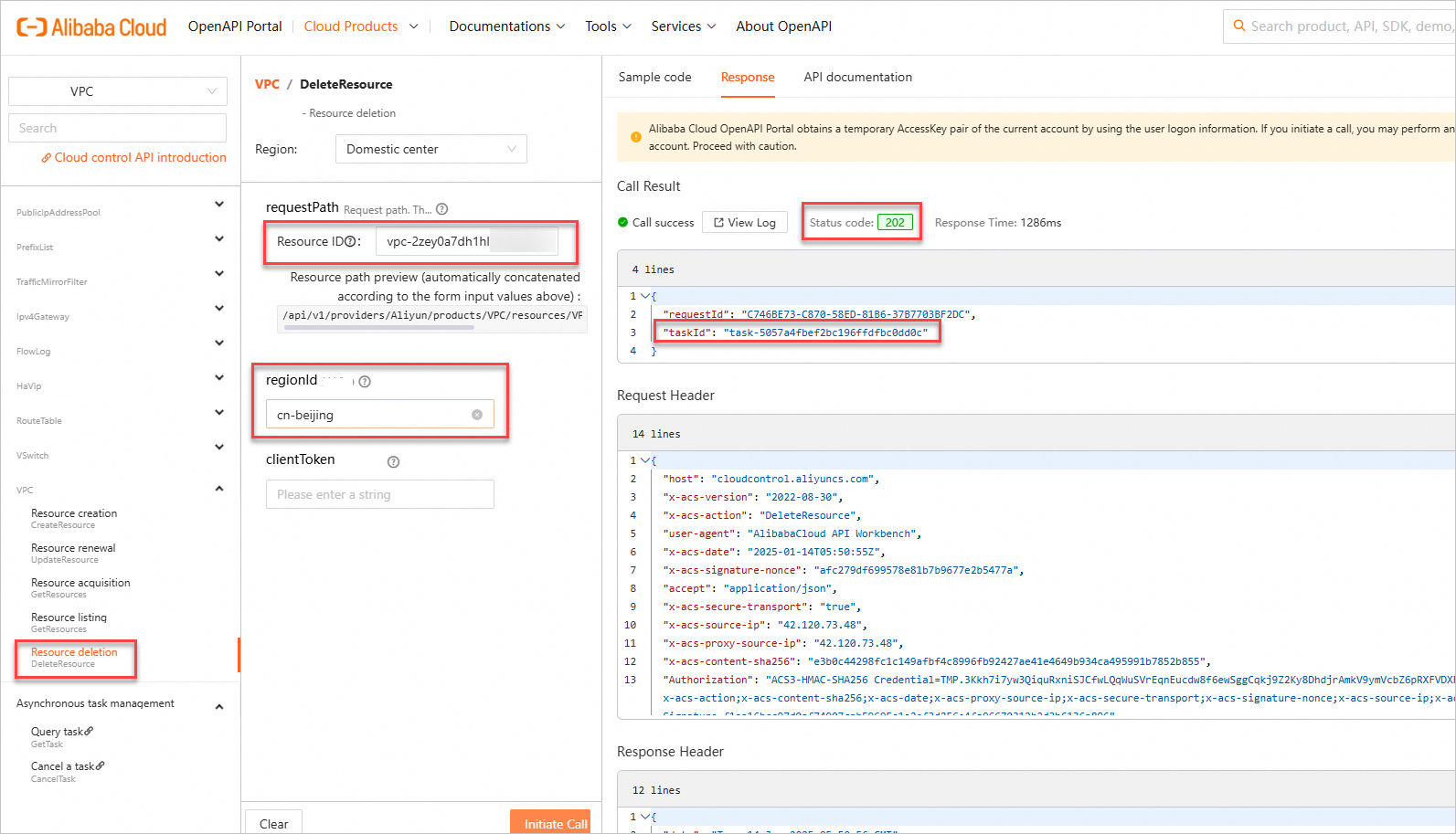The image size is (1456, 834).
Task: Expand the RouteTable section
Action: 219,413
